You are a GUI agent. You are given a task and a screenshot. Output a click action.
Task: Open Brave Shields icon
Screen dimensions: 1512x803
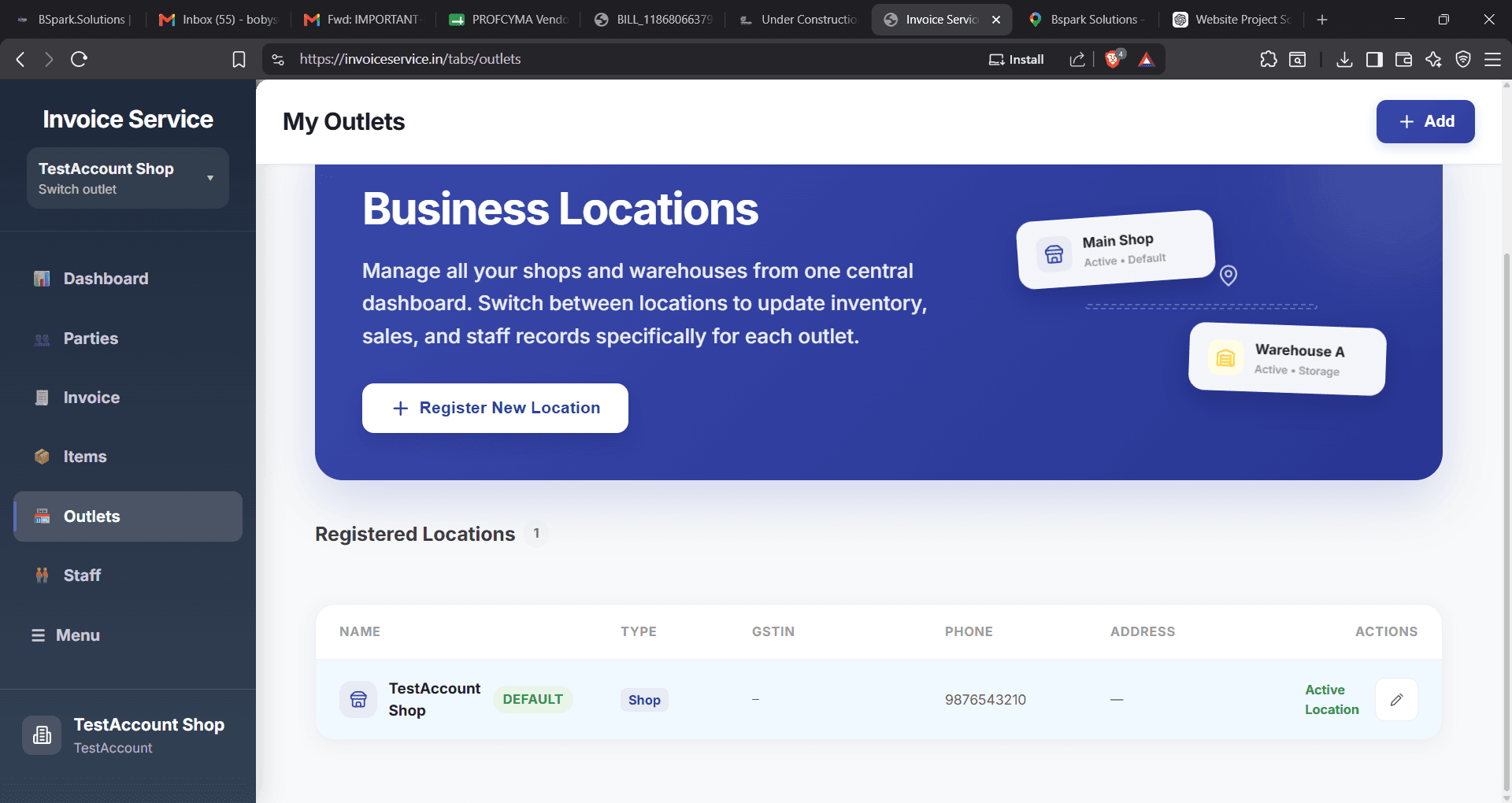click(x=1114, y=59)
